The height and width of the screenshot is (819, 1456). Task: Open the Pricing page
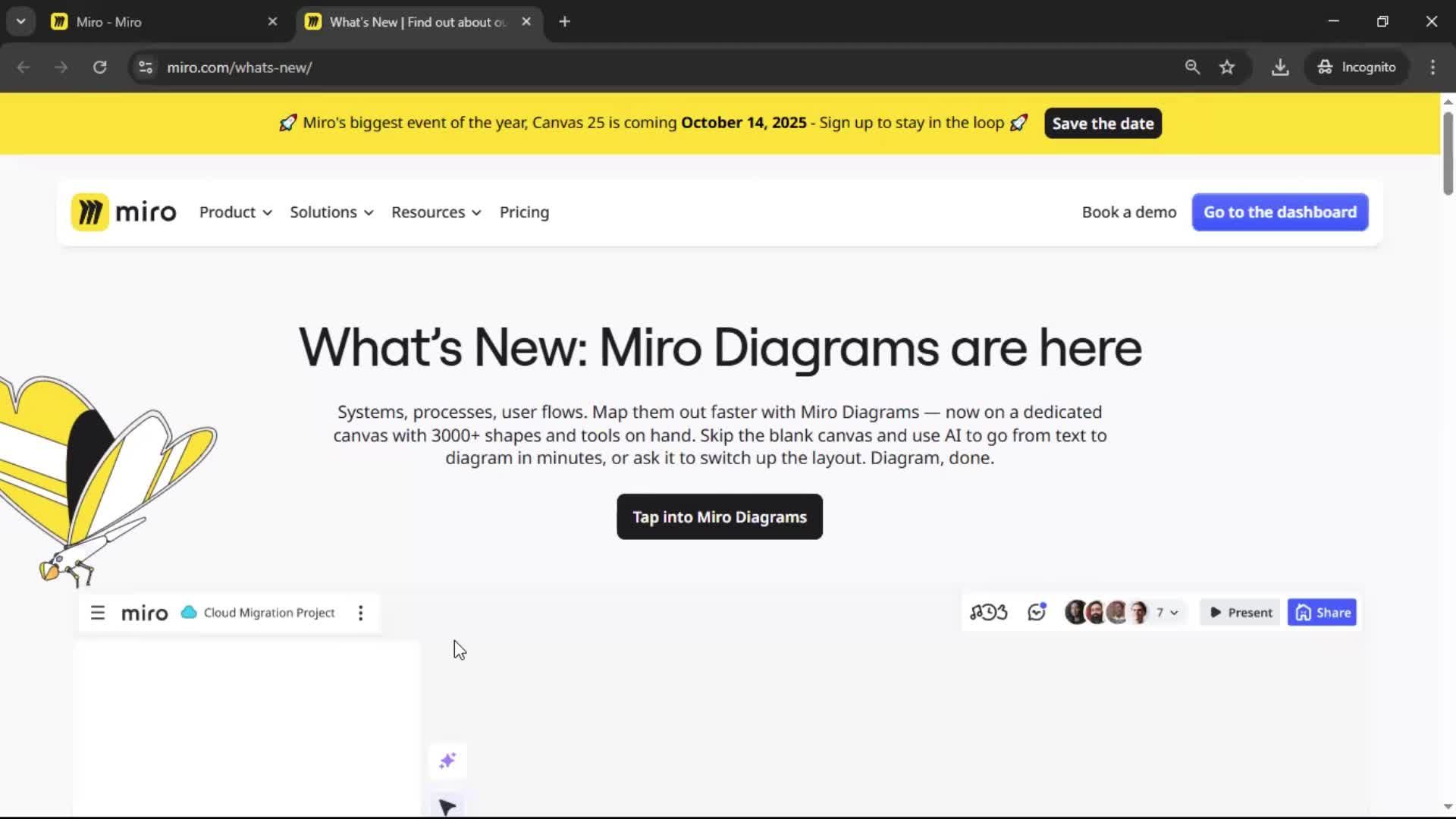(x=524, y=212)
